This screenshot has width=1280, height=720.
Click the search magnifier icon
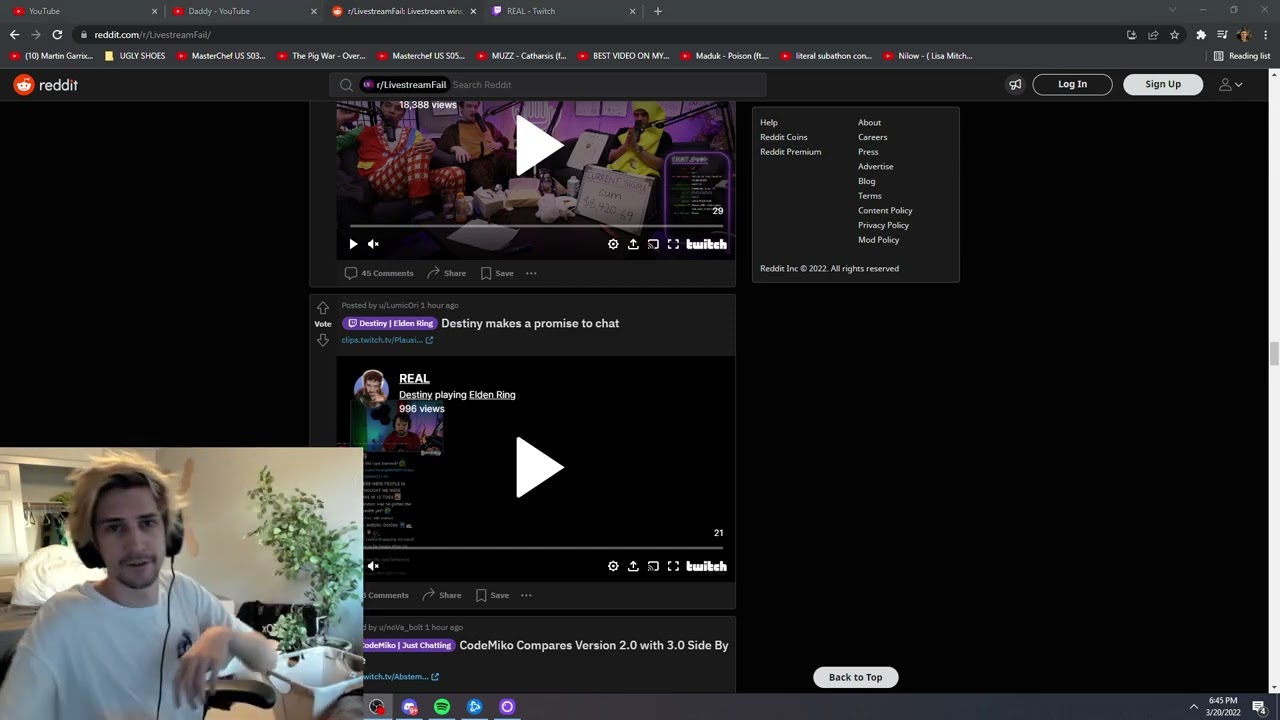tap(346, 85)
